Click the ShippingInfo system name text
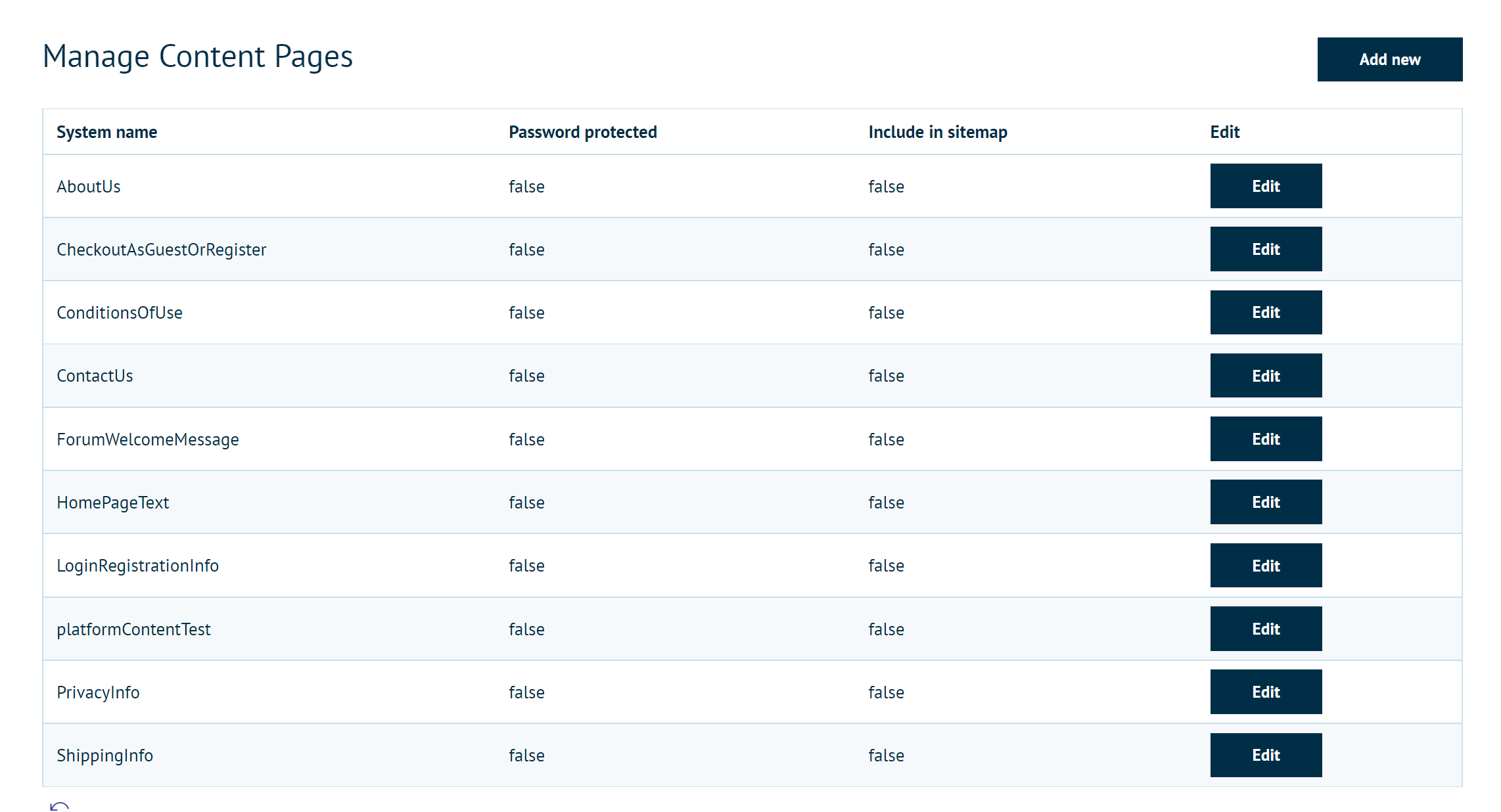 tap(104, 756)
